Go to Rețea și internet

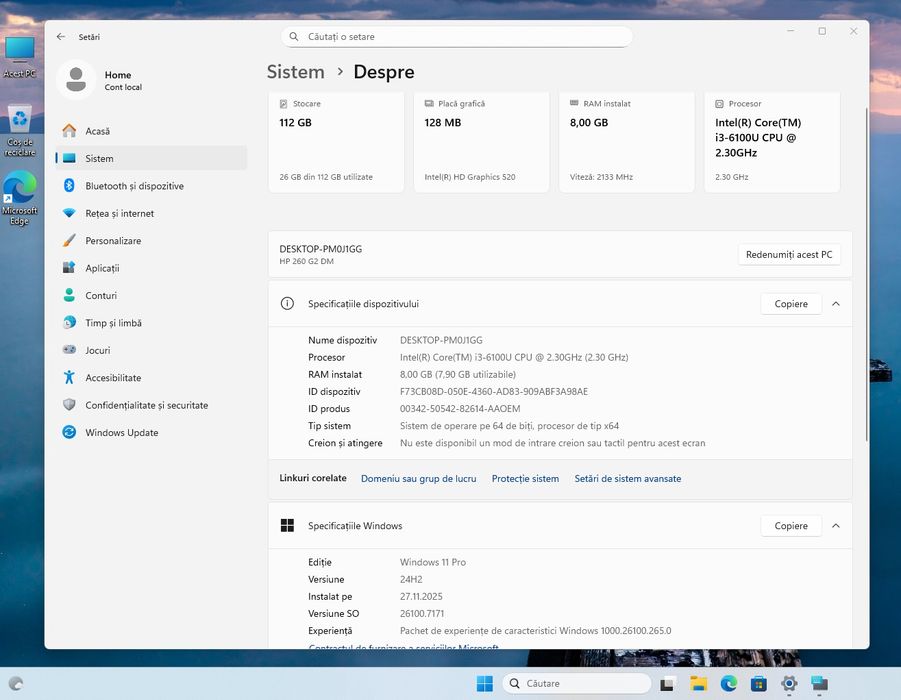(x=152, y=213)
